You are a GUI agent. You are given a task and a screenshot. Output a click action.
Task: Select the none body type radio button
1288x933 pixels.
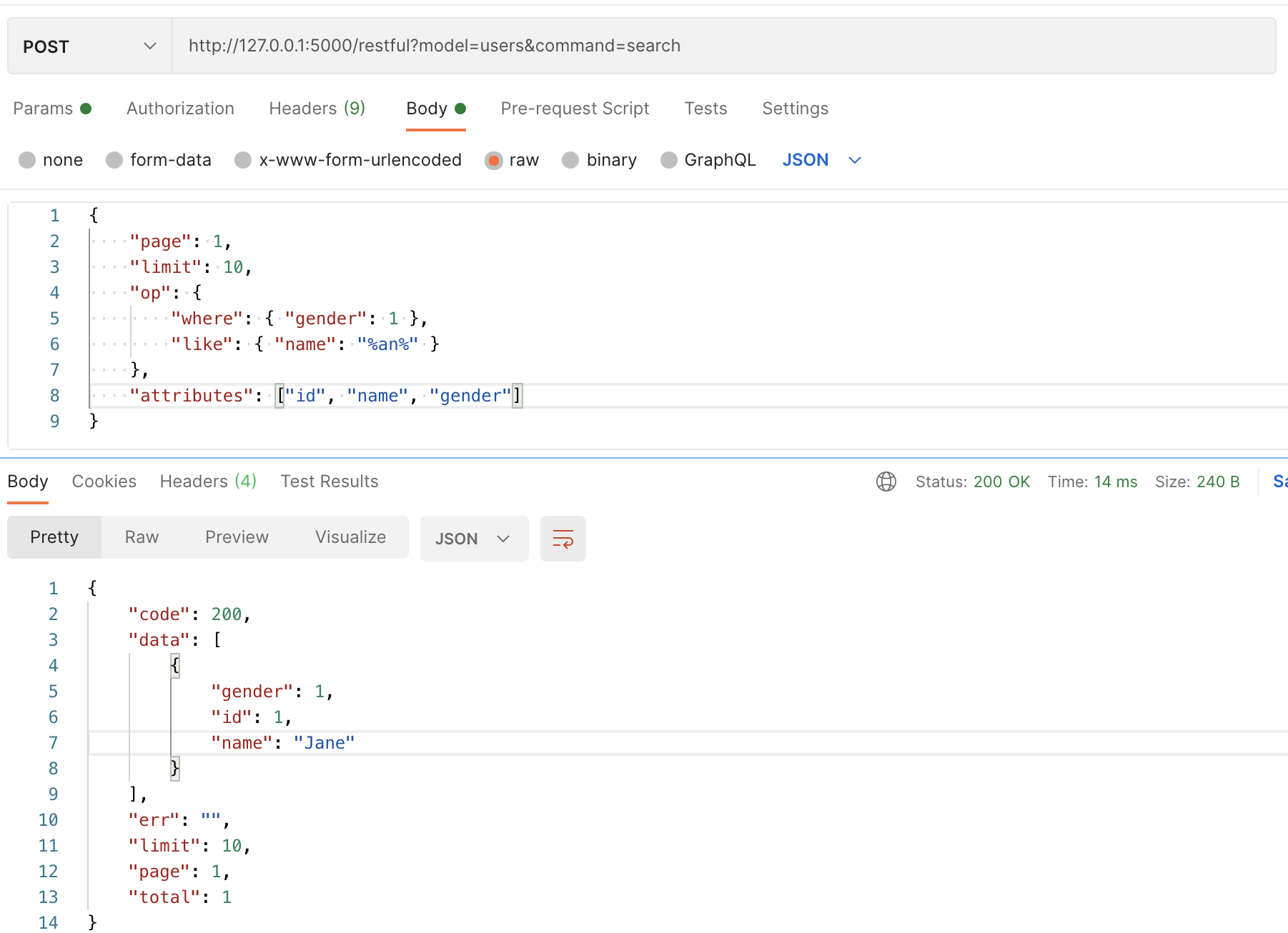click(x=28, y=160)
